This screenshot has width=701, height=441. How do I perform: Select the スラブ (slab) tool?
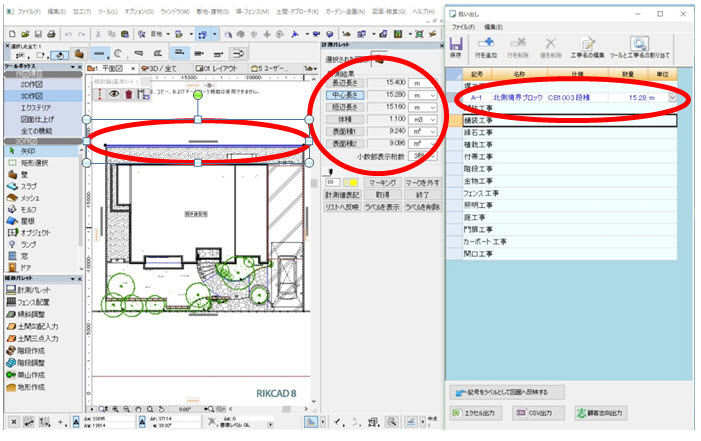pyautogui.click(x=29, y=186)
